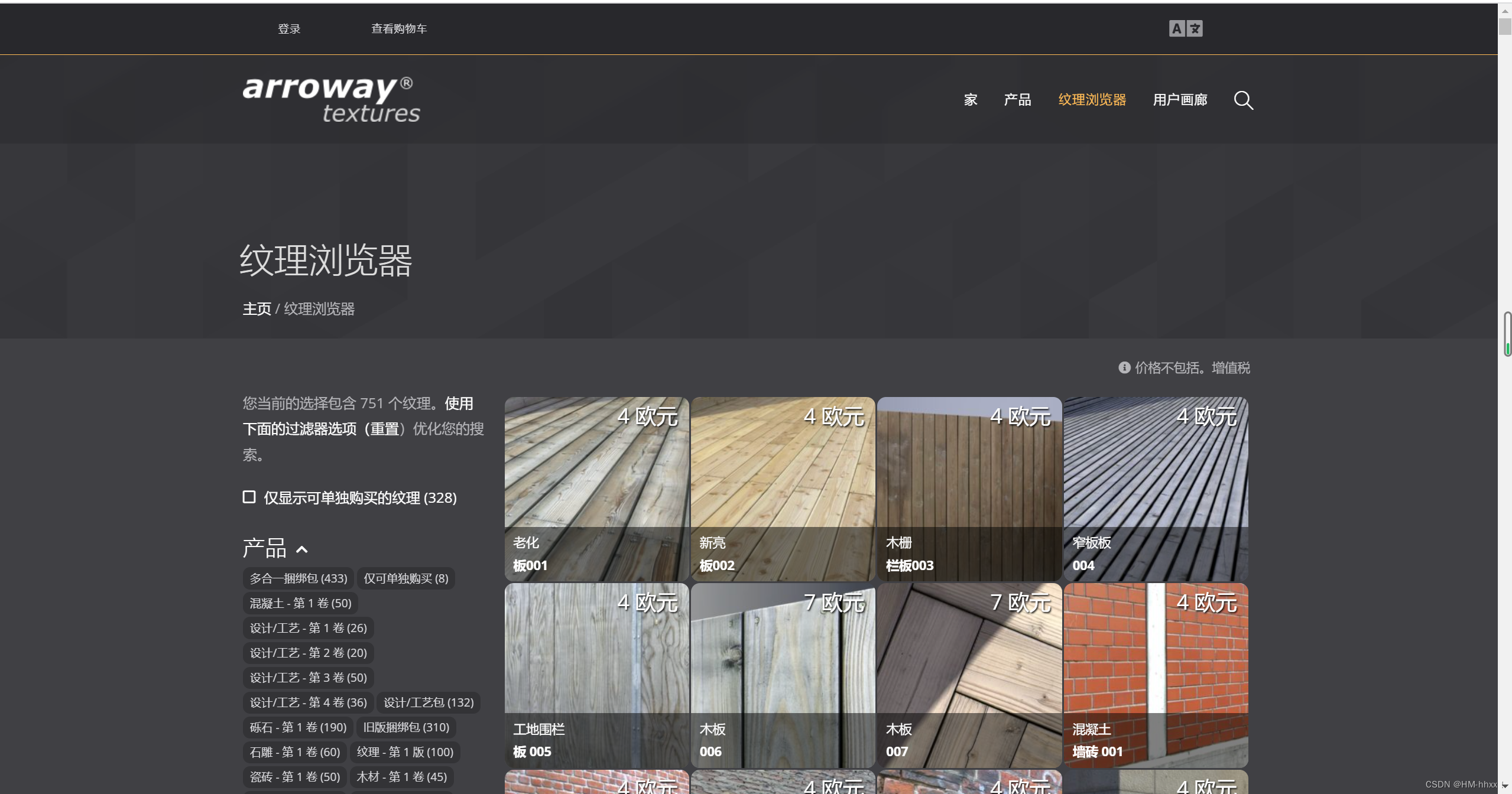Select the 多合一捆绑包 (433) filter tag
The height and width of the screenshot is (794, 1512).
pyautogui.click(x=298, y=578)
